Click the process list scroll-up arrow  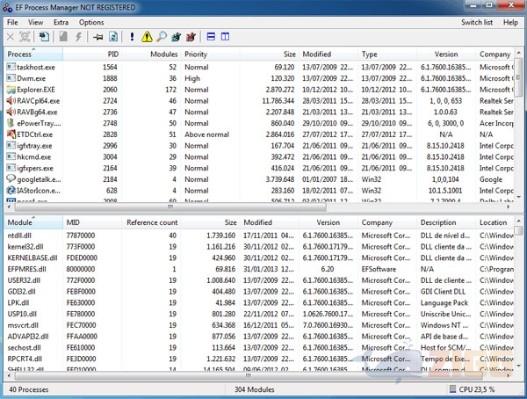coord(519,53)
